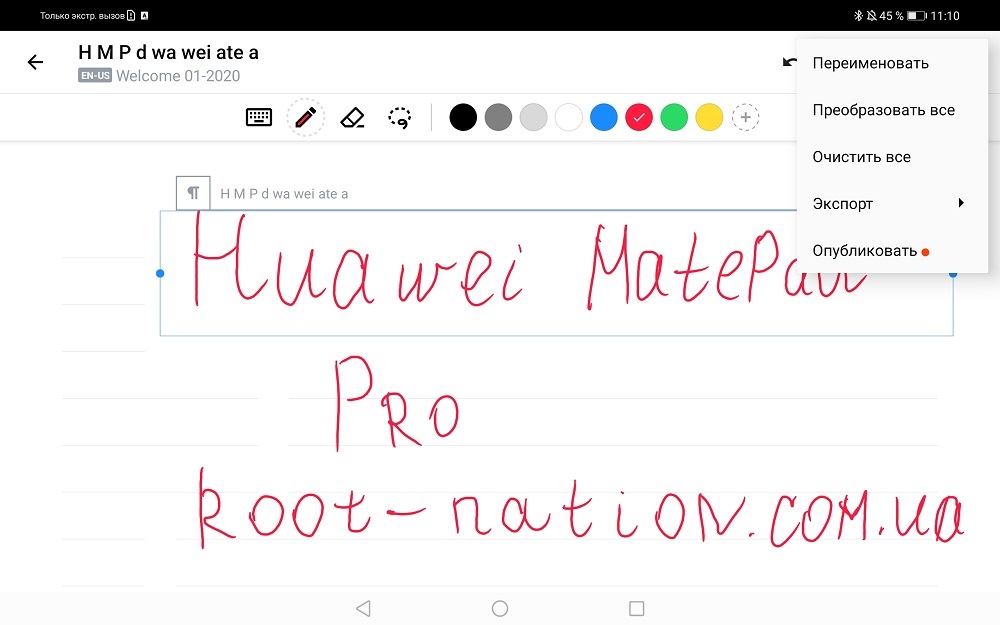Tap the EN-US language badge
1000x625 pixels.
[x=95, y=75]
